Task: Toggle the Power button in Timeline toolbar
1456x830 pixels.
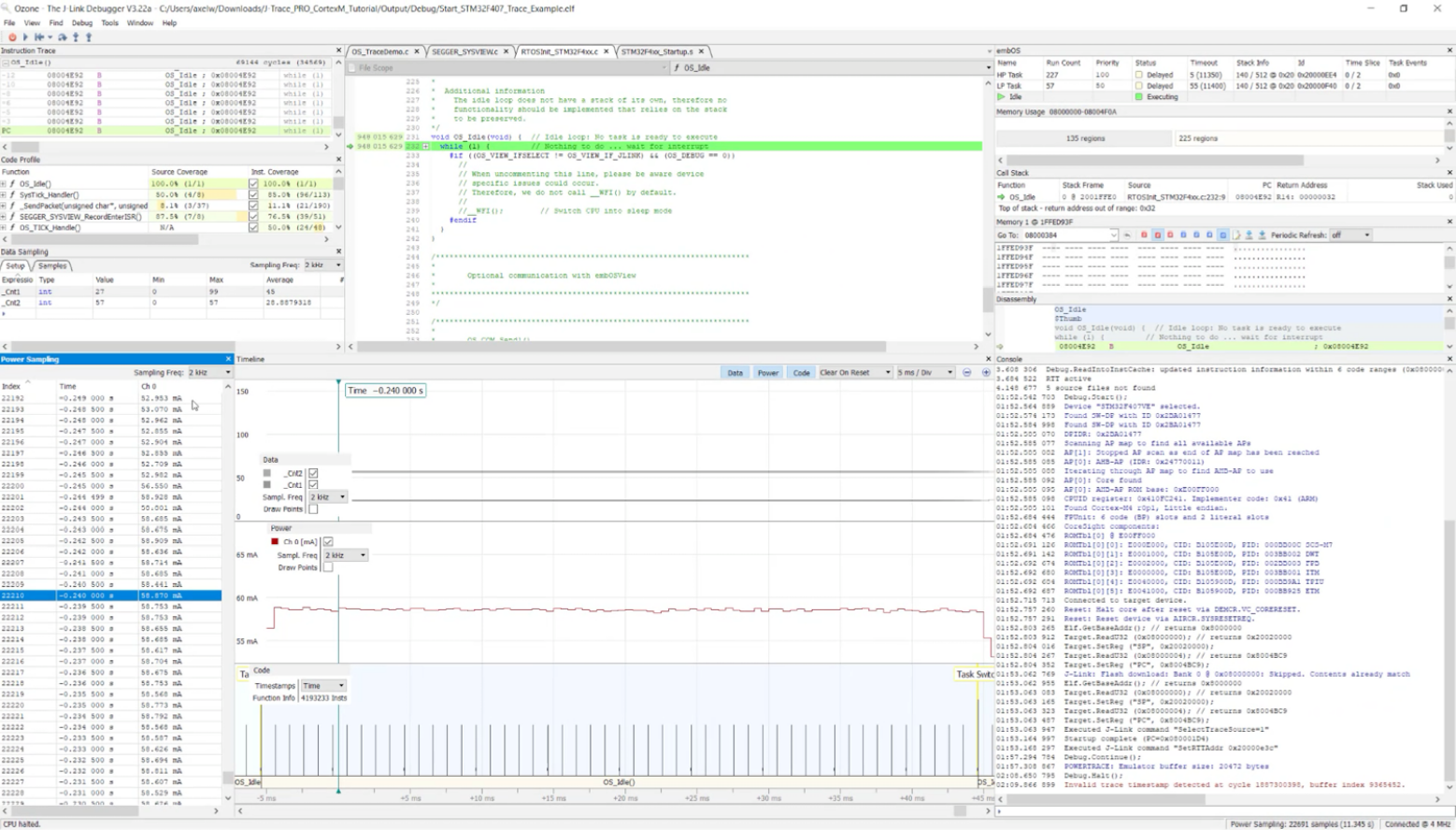Action: 767,373
